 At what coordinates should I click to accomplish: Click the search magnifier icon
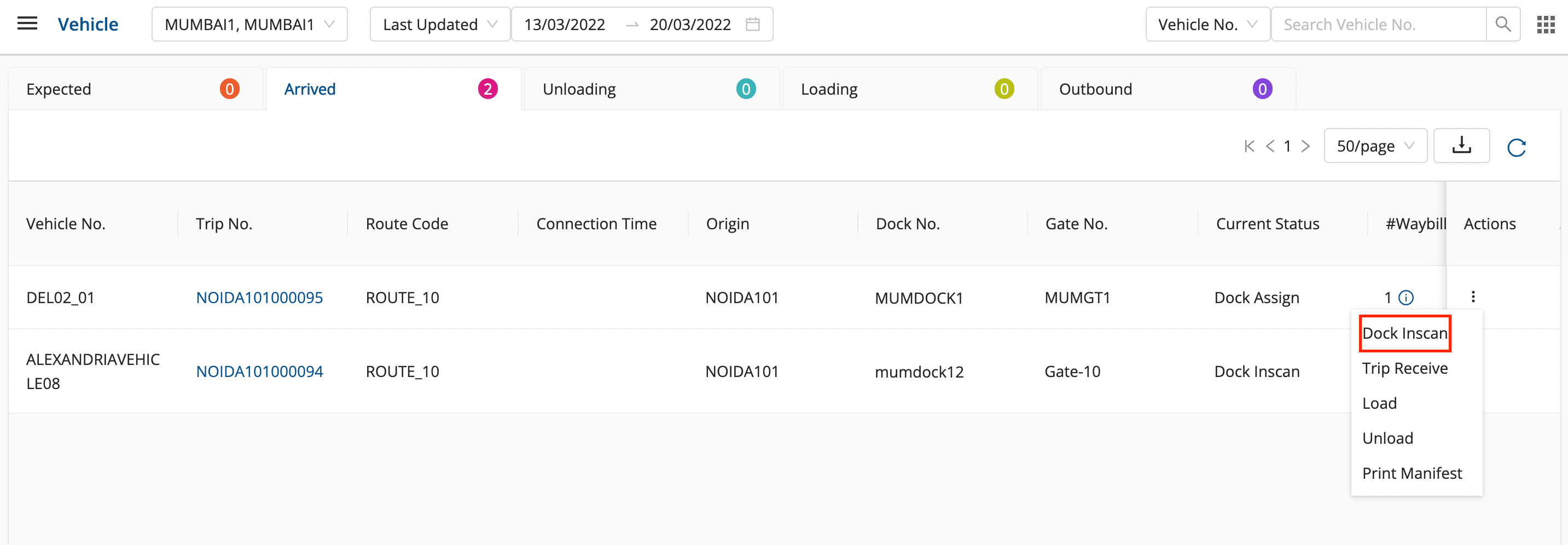1502,25
